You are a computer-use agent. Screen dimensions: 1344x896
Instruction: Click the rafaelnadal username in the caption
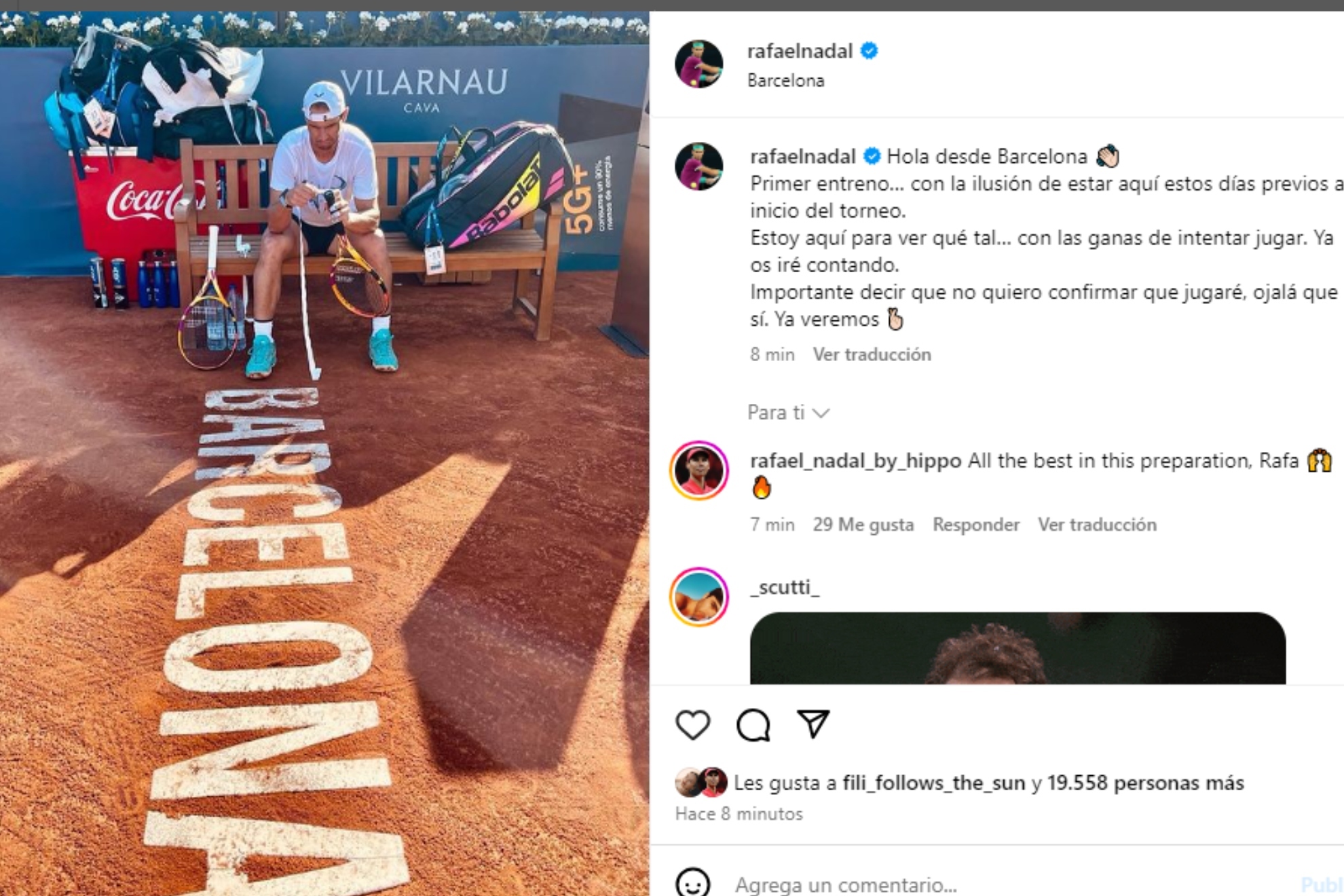coord(802,157)
